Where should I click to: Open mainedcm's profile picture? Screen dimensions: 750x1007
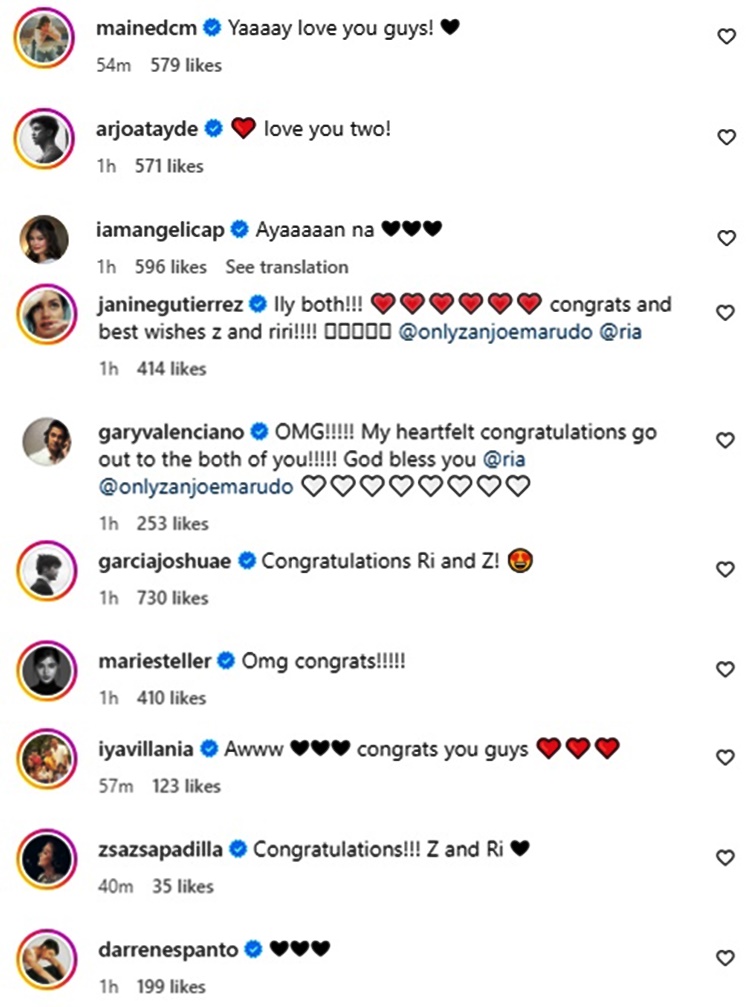pos(45,39)
